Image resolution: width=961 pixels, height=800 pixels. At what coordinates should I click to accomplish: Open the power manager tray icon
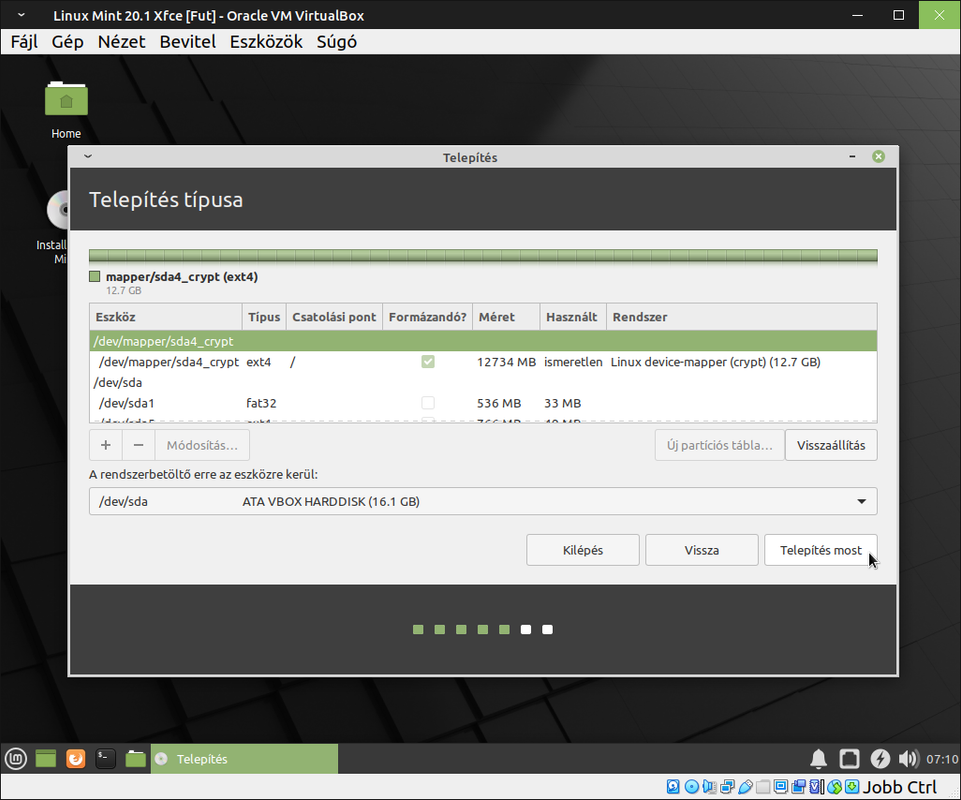880,759
